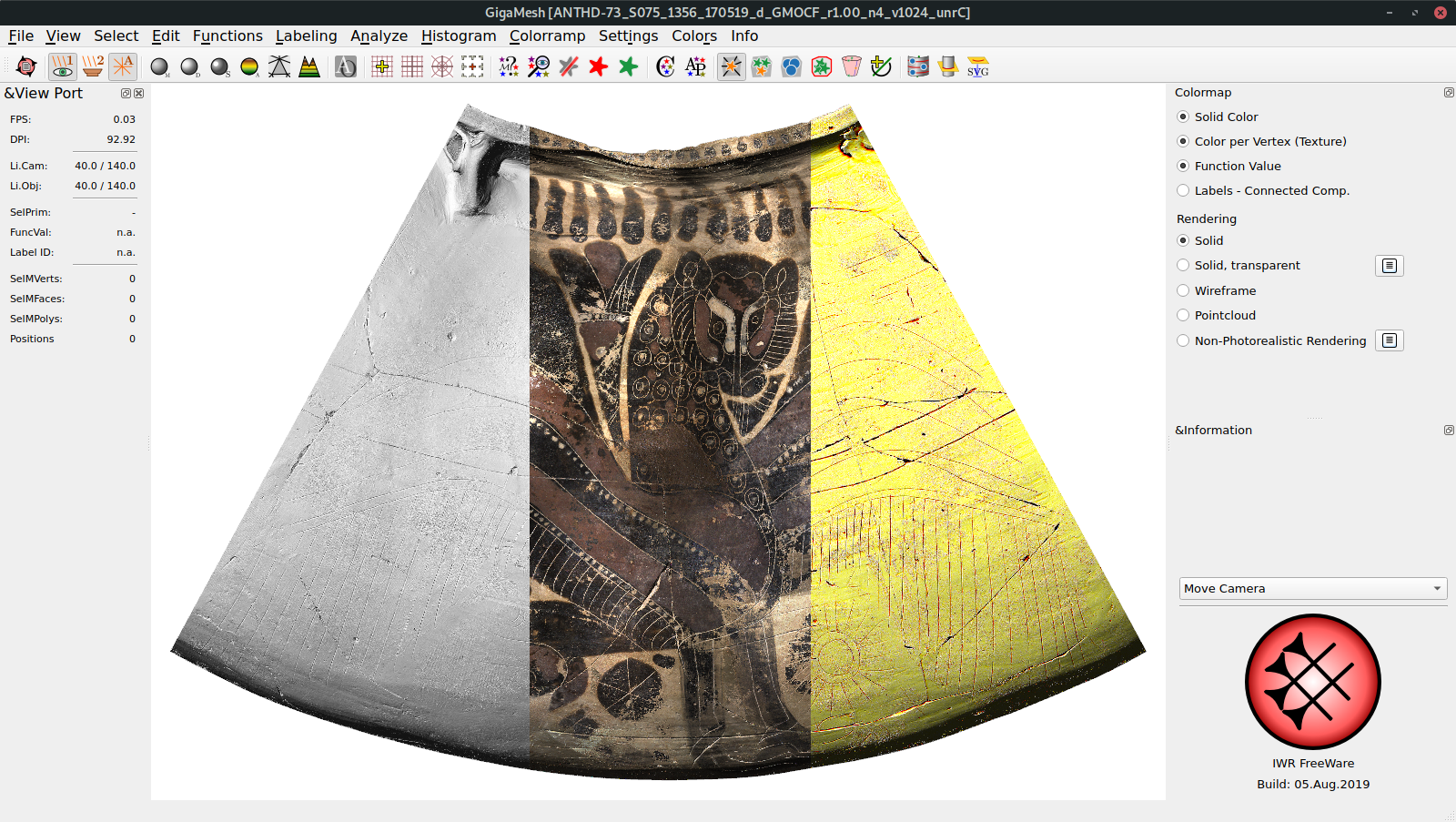Select the gray sphere M material icon
Image resolution: width=1456 pixels, height=822 pixels.
[160, 66]
